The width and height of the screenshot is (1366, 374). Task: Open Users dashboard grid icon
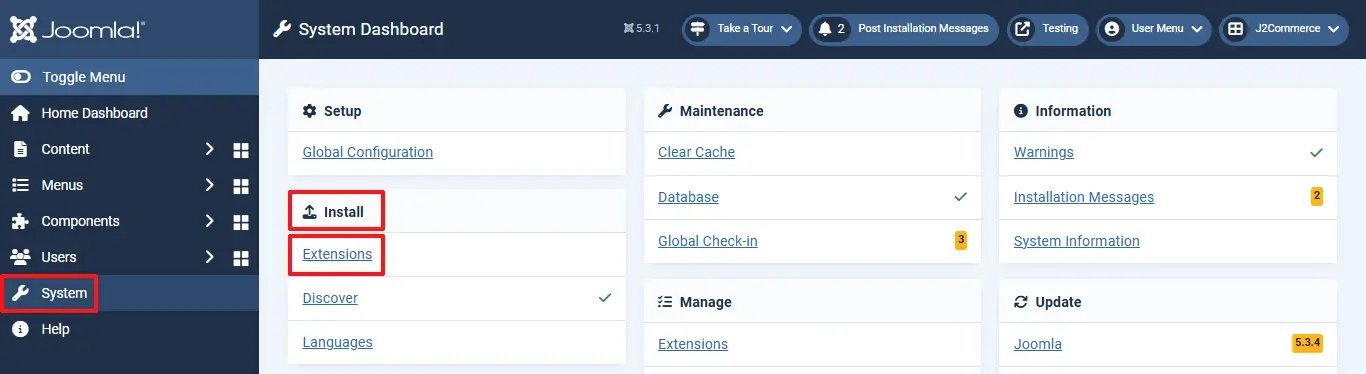[240, 258]
